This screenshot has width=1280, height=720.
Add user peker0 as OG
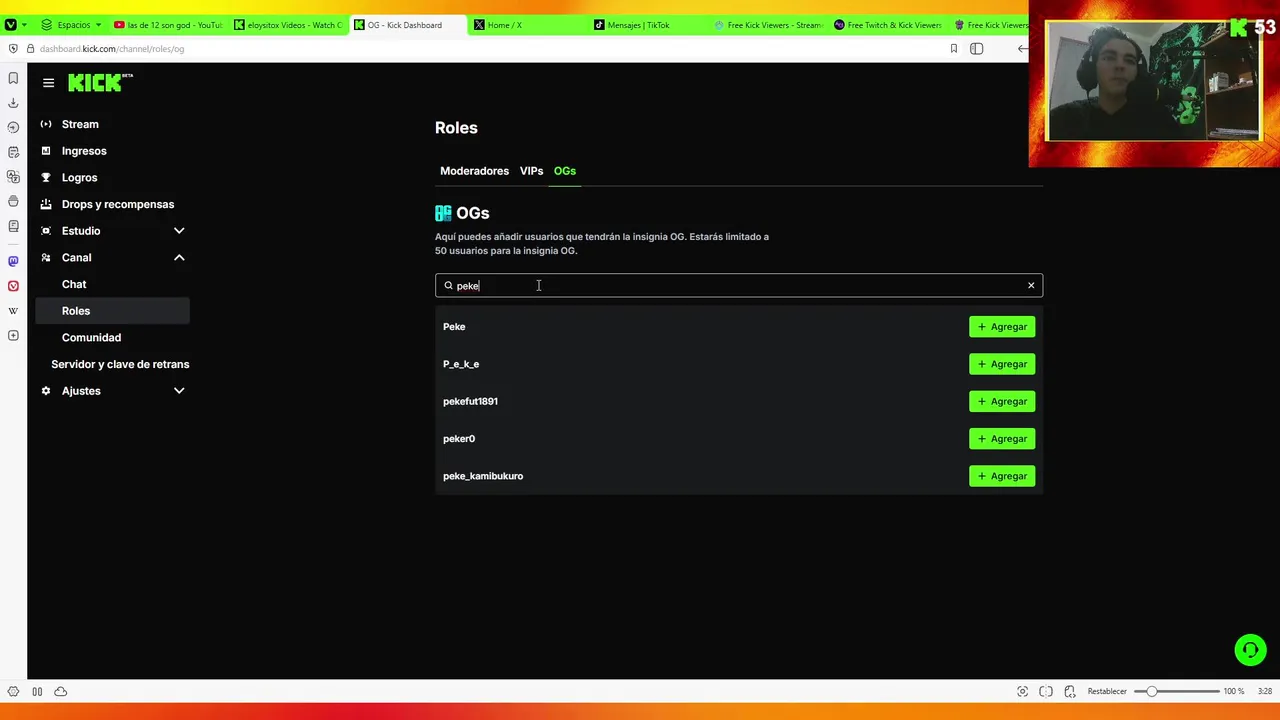click(1002, 439)
